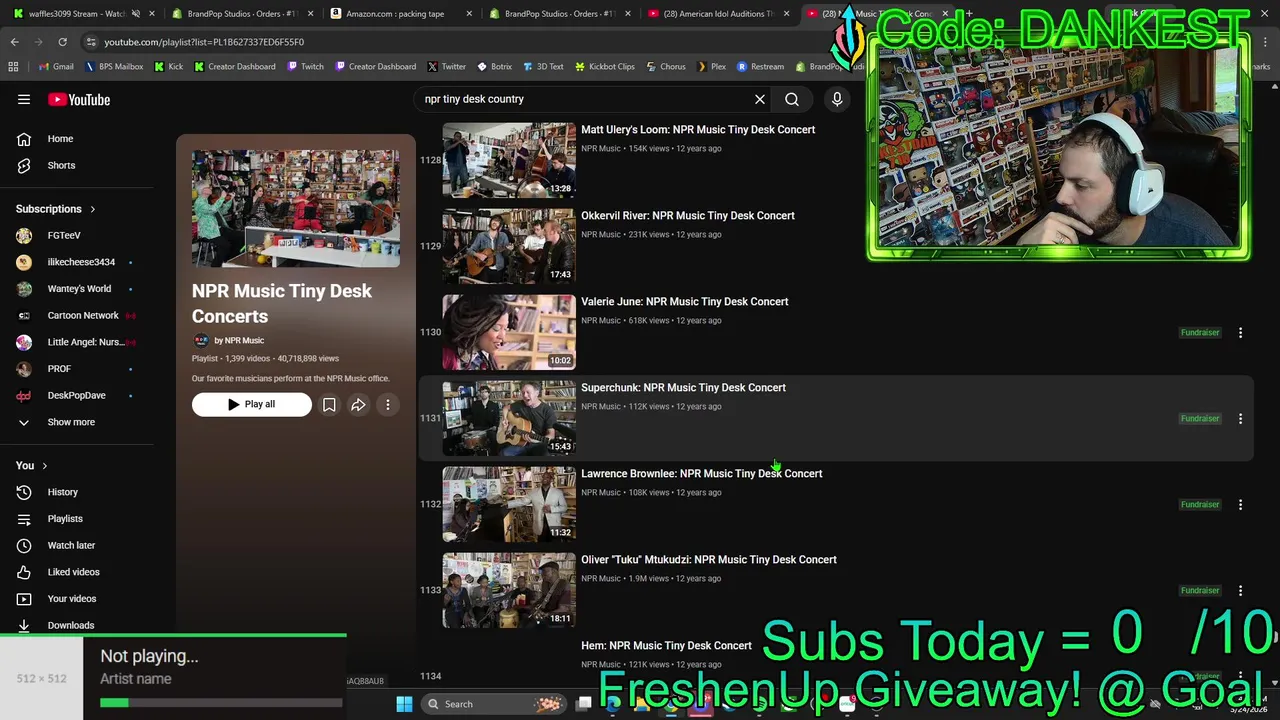The width and height of the screenshot is (1280, 720).
Task: Go back with browser back arrow
Action: 14,42
